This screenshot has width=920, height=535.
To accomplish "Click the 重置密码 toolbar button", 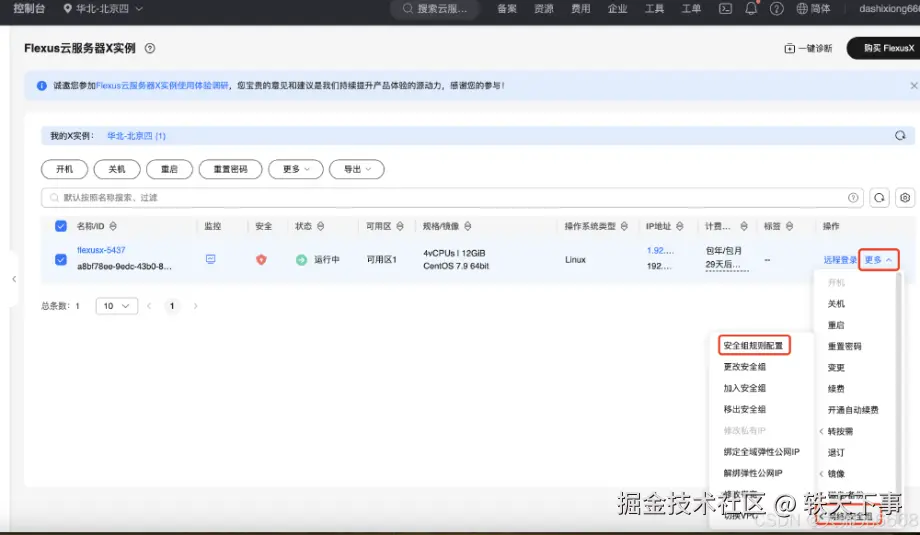I will (231, 169).
